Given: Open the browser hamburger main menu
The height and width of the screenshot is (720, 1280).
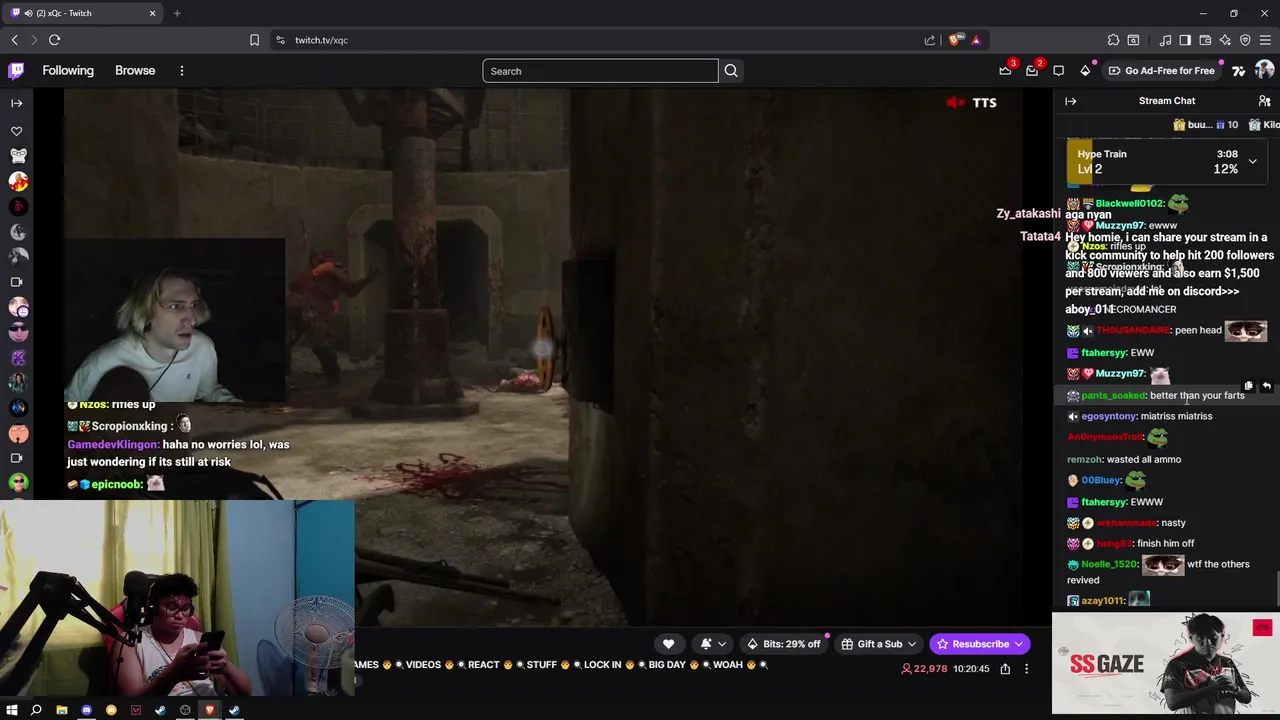Looking at the screenshot, I should pyautogui.click(x=1265, y=40).
